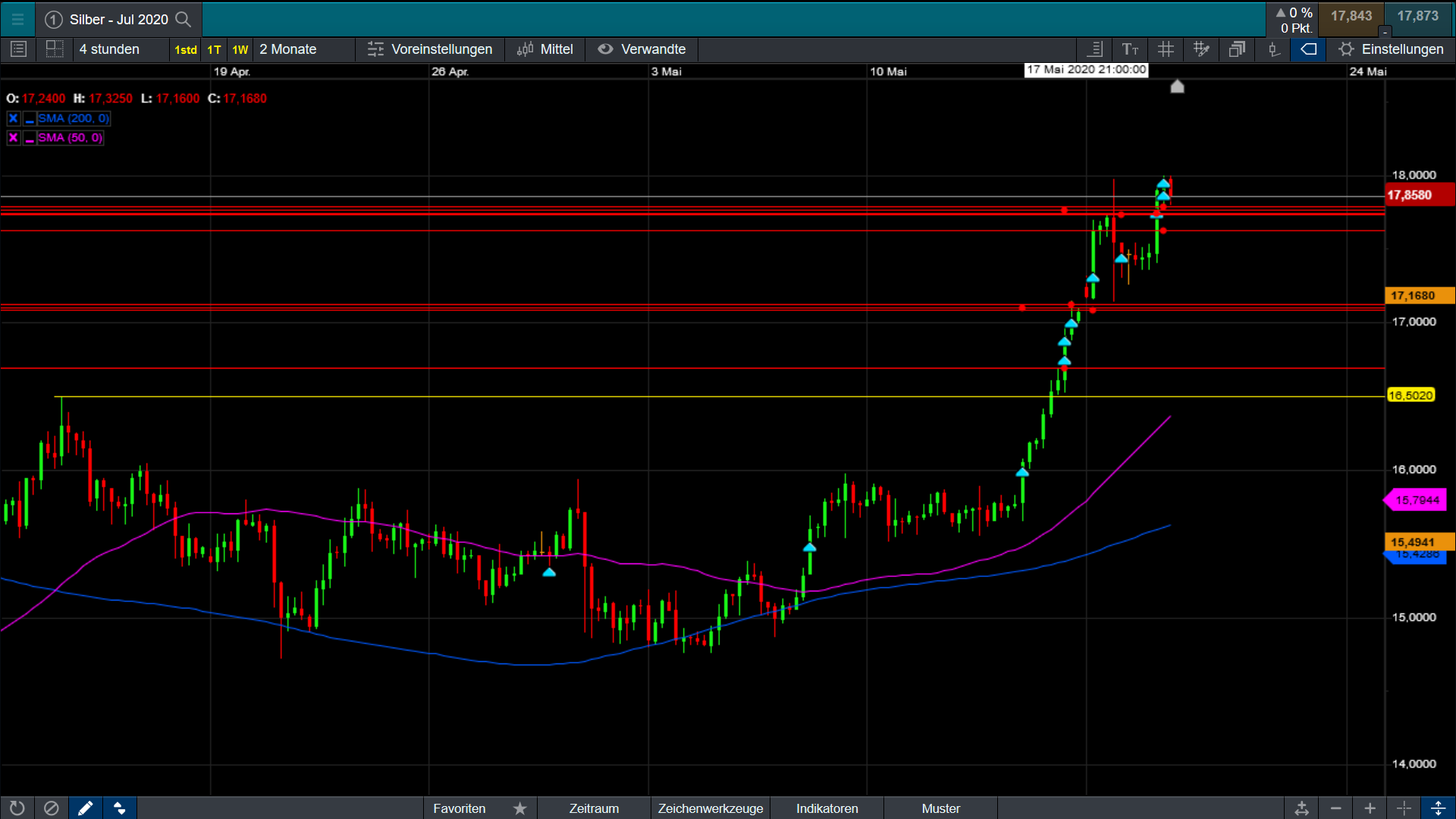Viewport: 1456px width, 819px height.
Task: Click the candlestick scale icon
Action: [x=1273, y=49]
